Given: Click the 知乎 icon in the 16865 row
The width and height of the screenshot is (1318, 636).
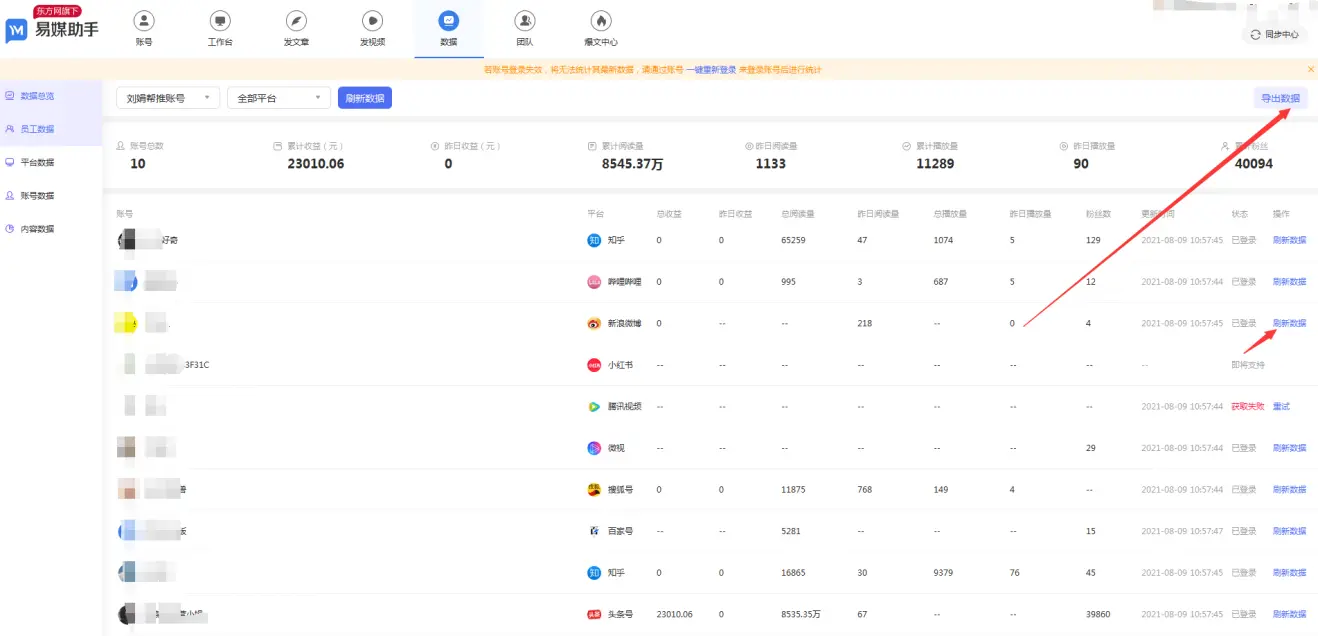Looking at the screenshot, I should [x=594, y=573].
